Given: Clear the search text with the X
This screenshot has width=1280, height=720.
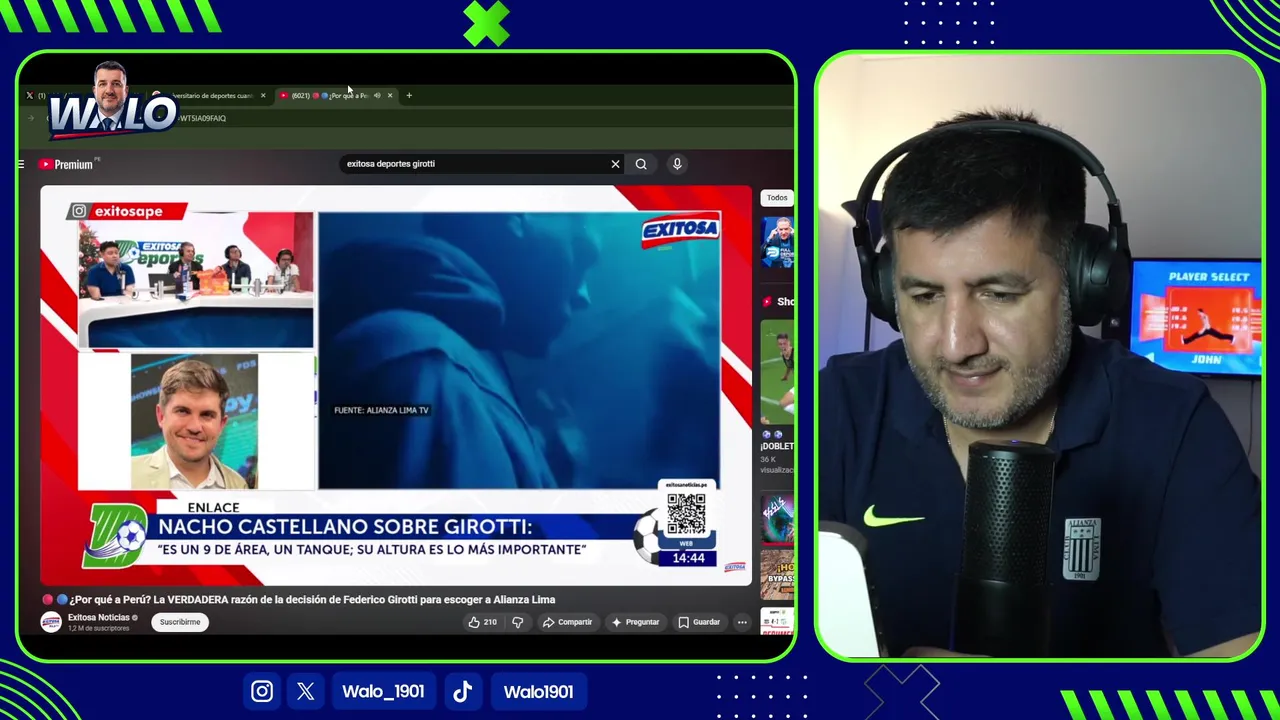Looking at the screenshot, I should pyautogui.click(x=615, y=164).
